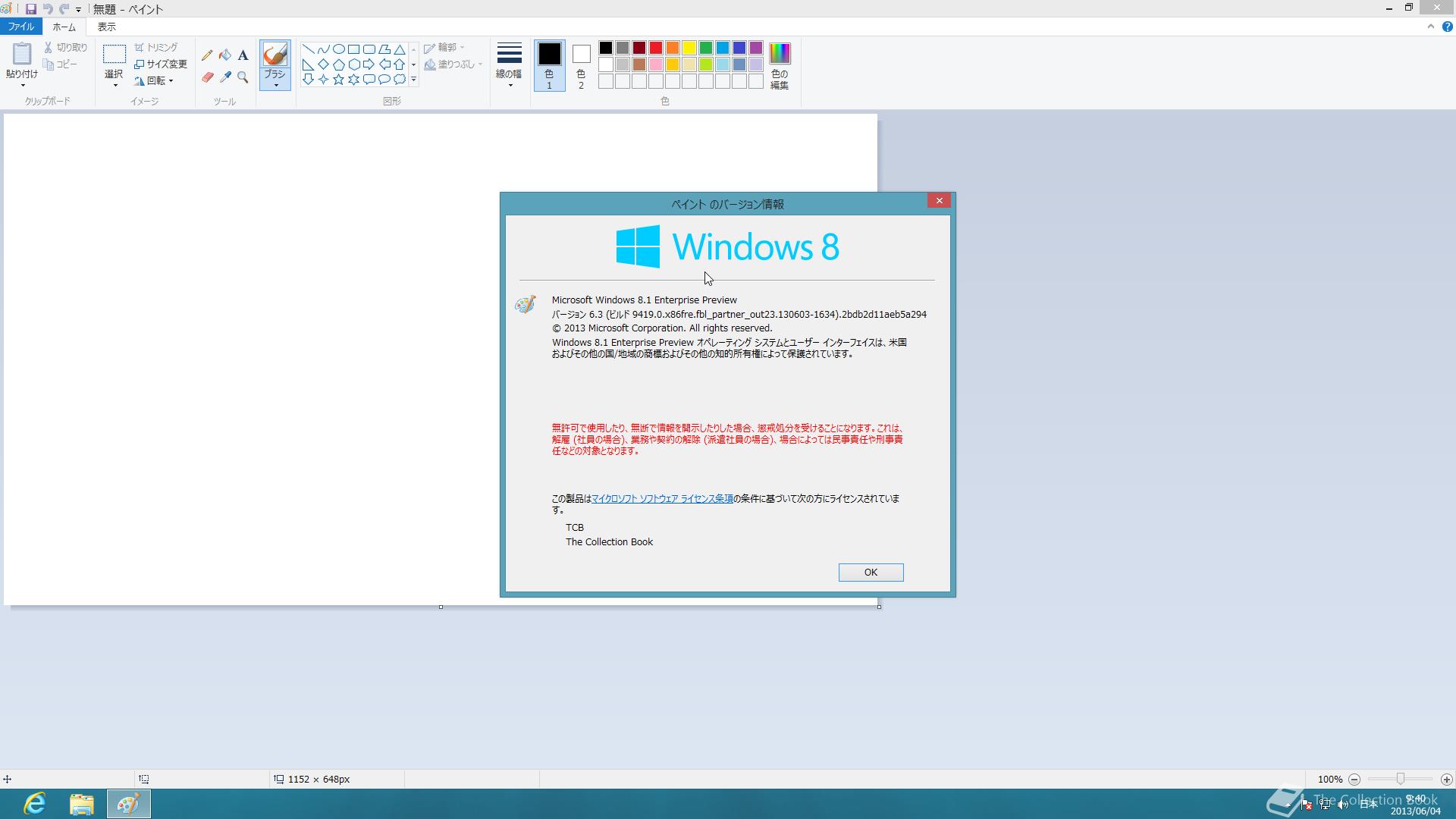This screenshot has width=1456, height=819.
Task: Select the Eraser tool
Action: click(207, 77)
